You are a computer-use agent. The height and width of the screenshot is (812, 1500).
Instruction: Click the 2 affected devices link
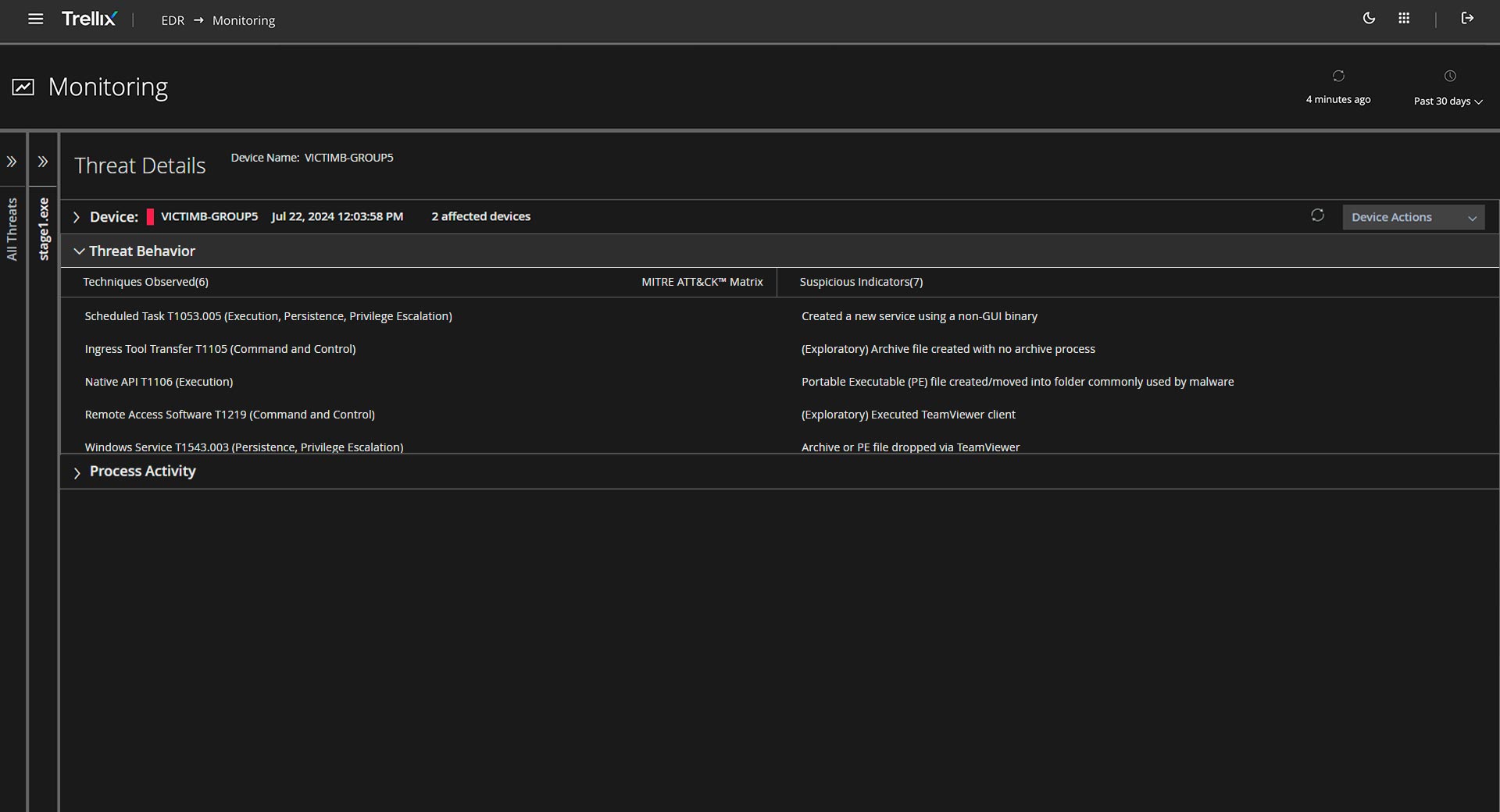480,216
